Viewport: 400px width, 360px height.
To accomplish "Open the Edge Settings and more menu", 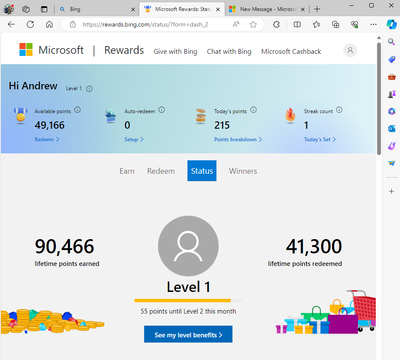I will (374, 24).
